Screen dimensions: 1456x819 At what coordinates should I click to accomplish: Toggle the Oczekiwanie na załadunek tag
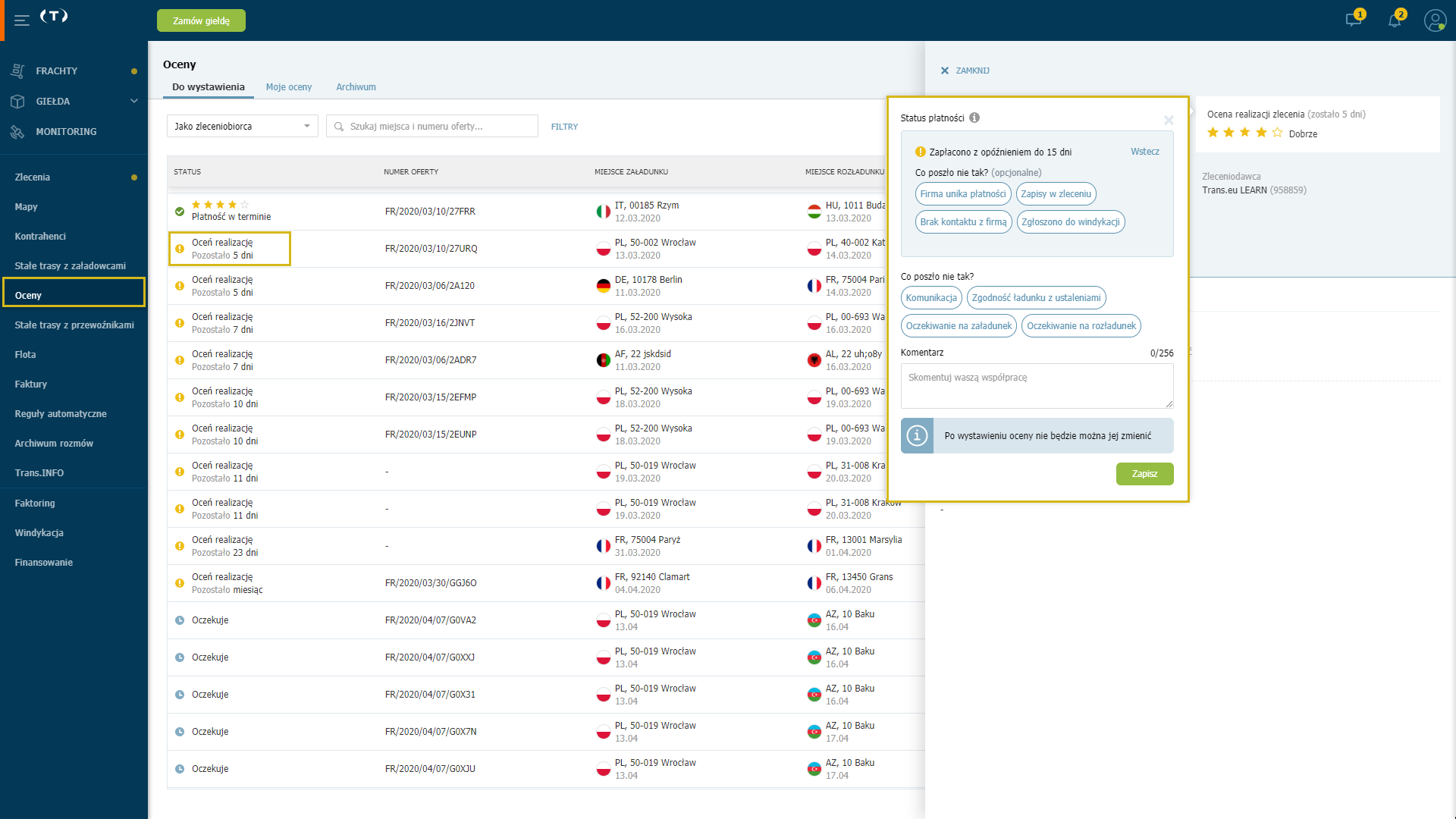pos(959,326)
